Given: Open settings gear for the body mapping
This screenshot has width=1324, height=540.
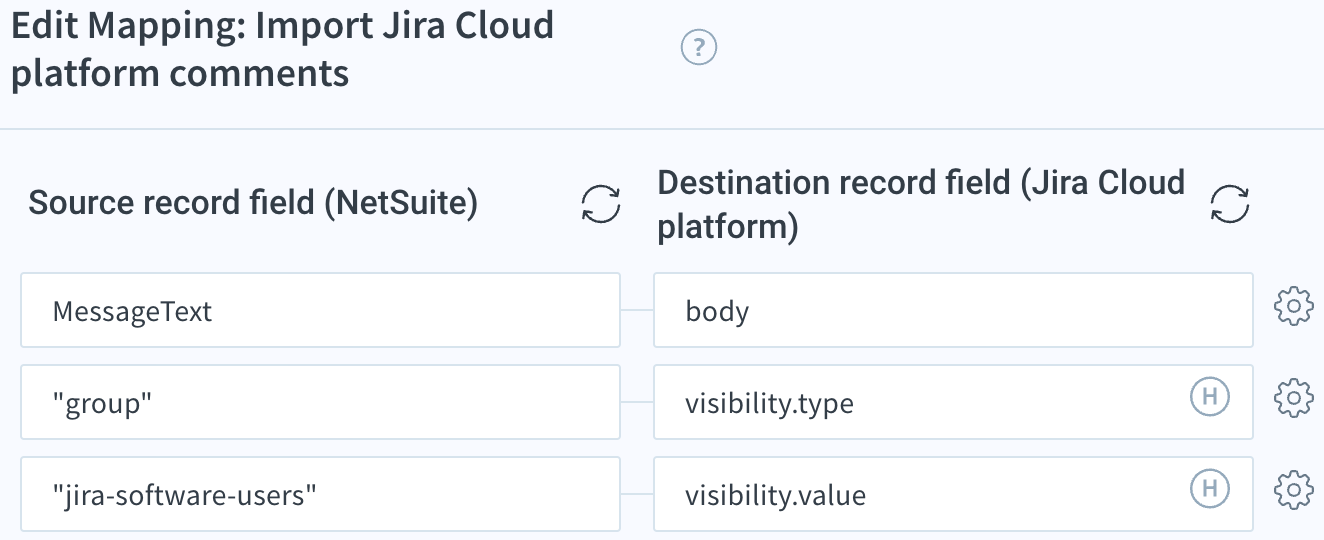Looking at the screenshot, I should tap(1293, 308).
